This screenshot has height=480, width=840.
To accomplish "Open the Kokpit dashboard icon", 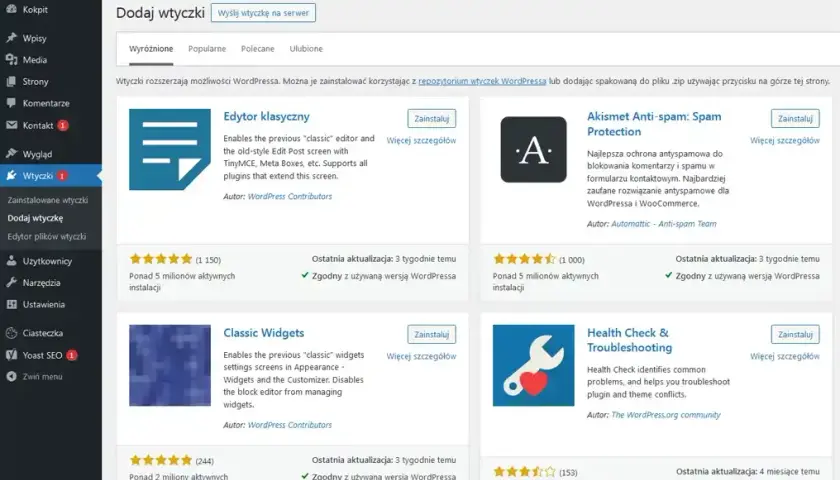I will [x=11, y=9].
